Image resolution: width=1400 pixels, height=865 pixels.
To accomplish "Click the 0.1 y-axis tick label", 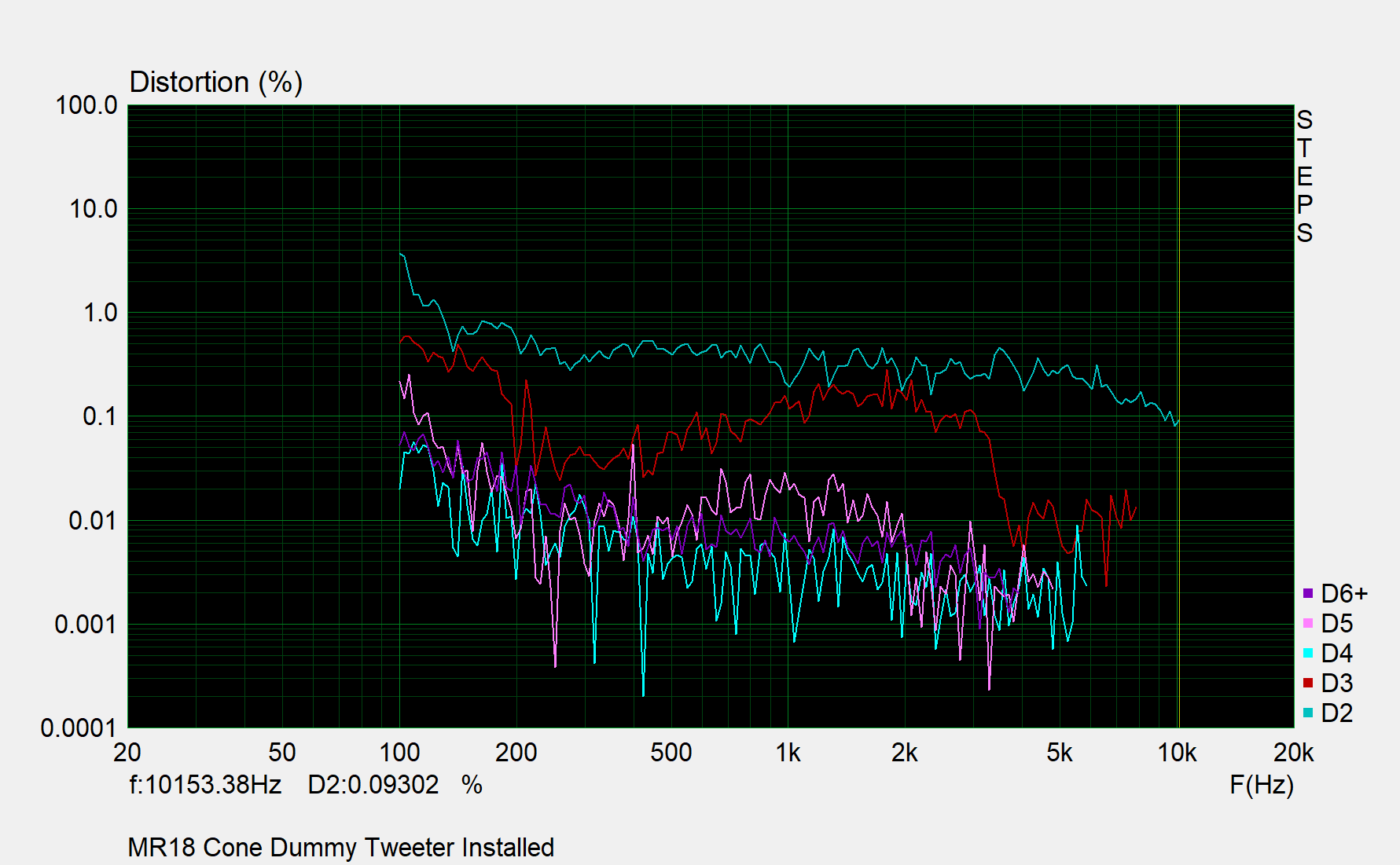I will click(100, 416).
